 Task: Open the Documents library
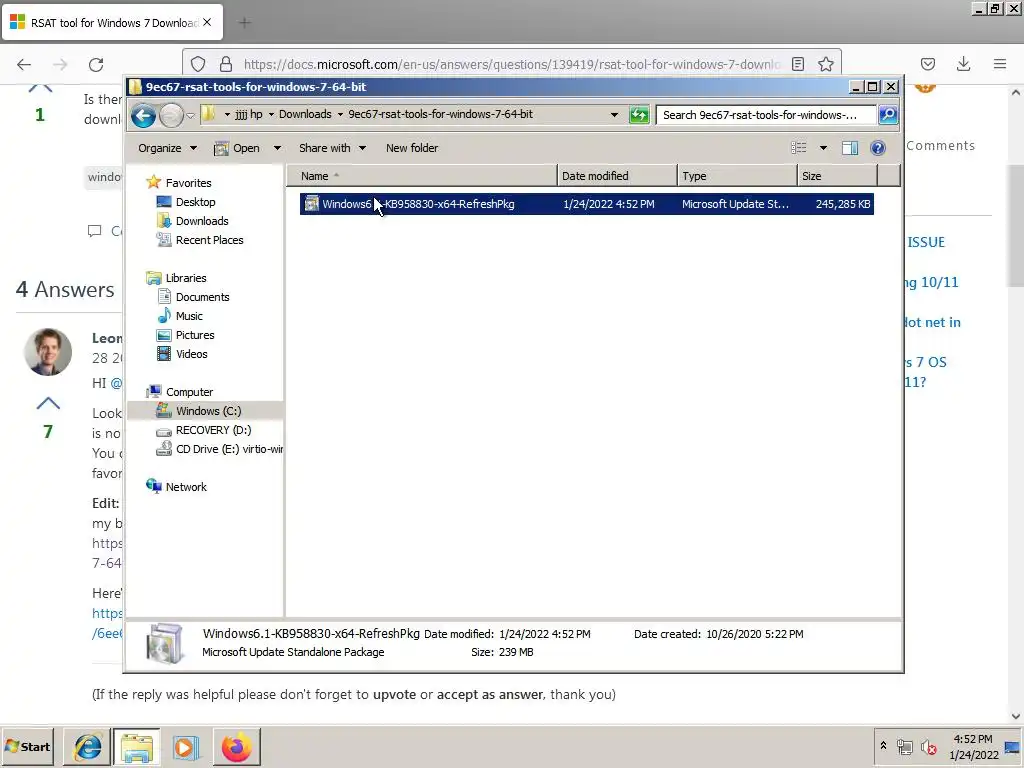202,296
